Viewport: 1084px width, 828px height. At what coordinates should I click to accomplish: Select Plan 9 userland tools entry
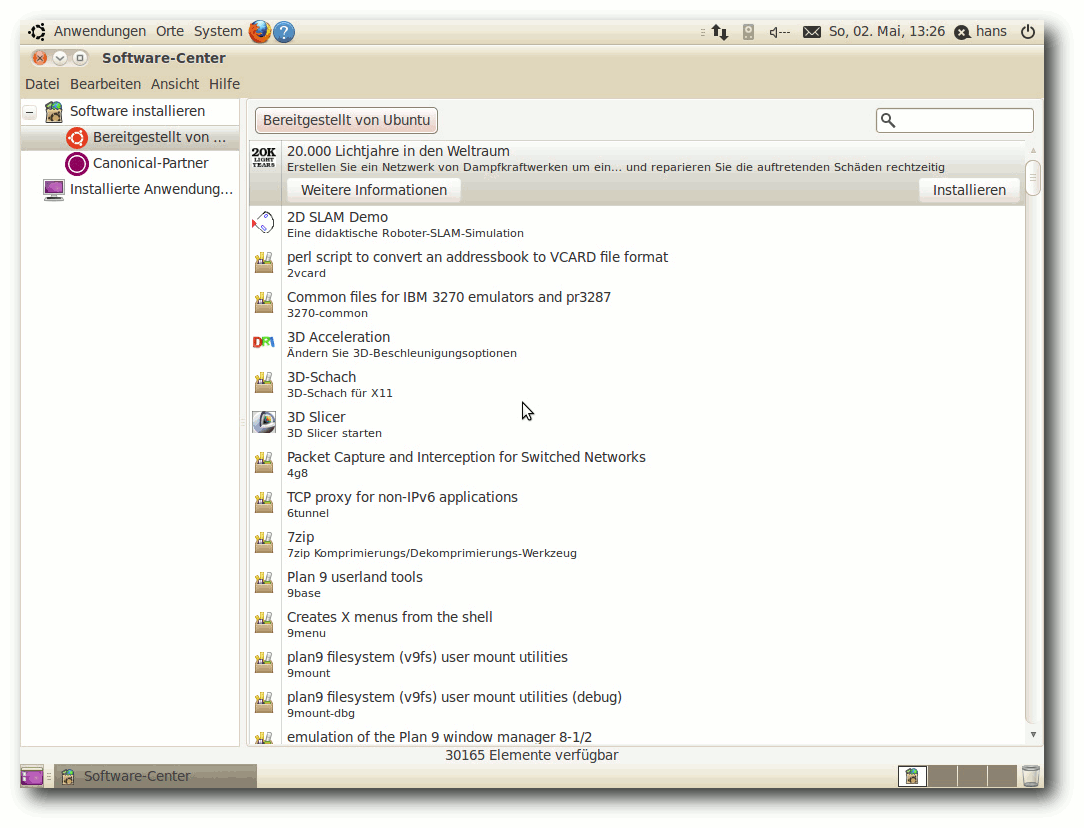637,584
